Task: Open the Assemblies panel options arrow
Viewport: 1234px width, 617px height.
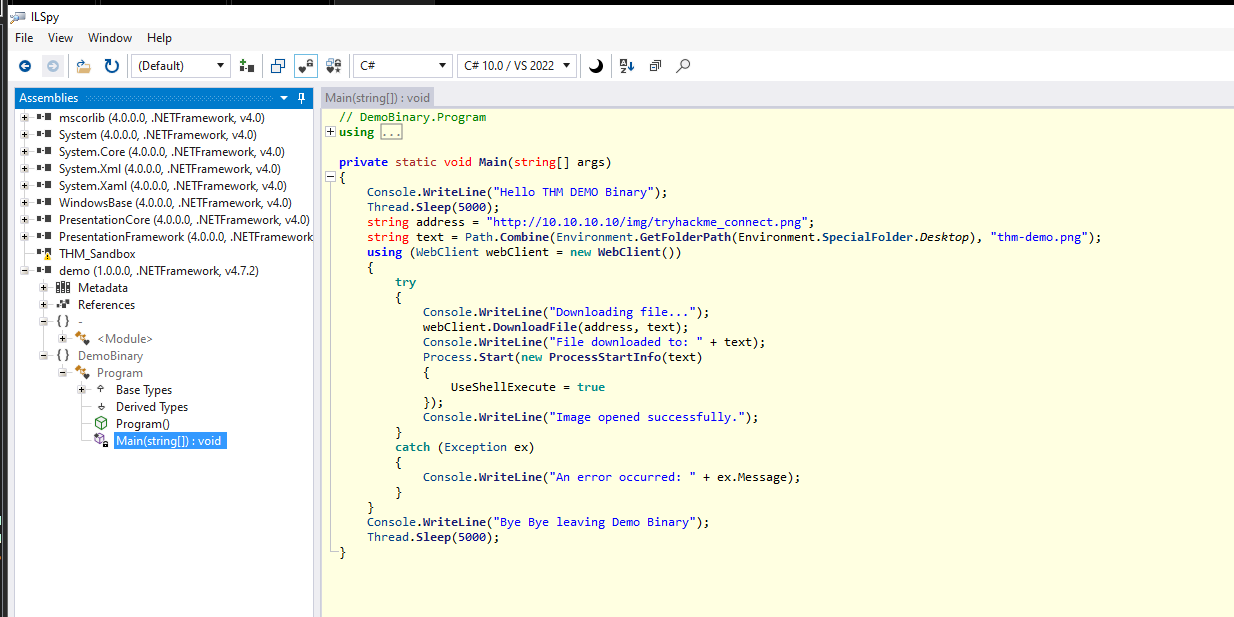Action: [x=285, y=98]
